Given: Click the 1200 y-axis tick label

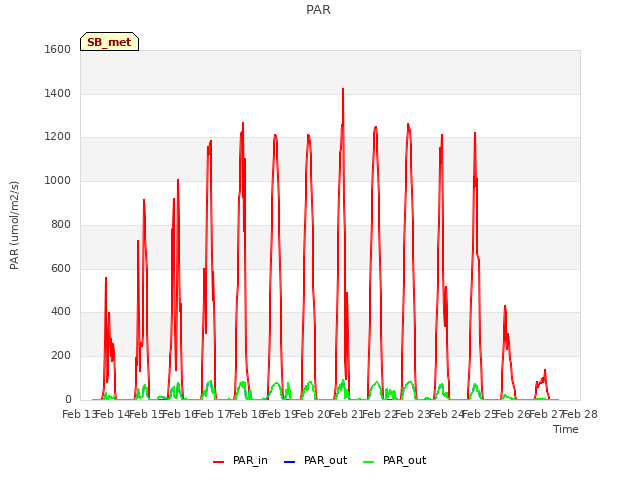Looking at the screenshot, I should click(x=58, y=137).
